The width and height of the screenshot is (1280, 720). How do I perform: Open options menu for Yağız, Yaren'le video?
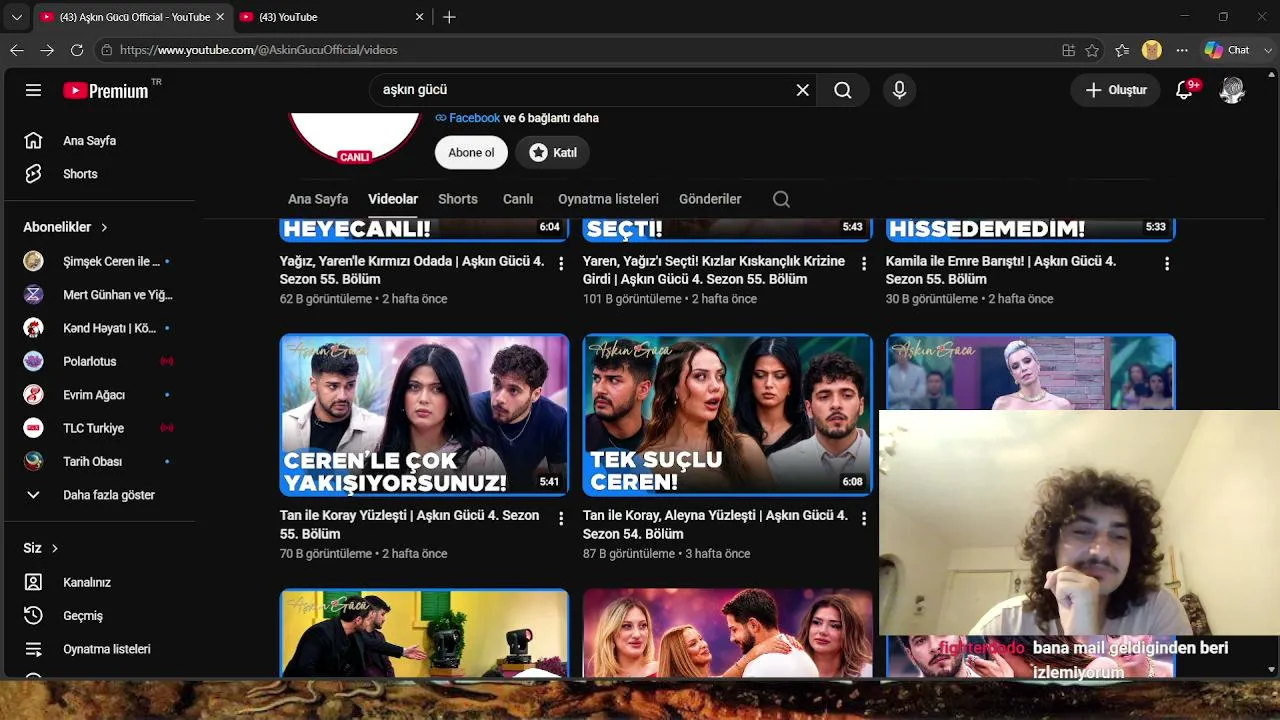point(561,263)
